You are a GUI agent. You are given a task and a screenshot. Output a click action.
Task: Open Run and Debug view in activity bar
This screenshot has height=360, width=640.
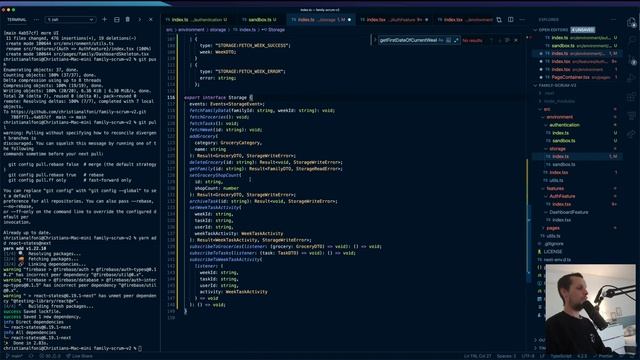[x=632, y=78]
